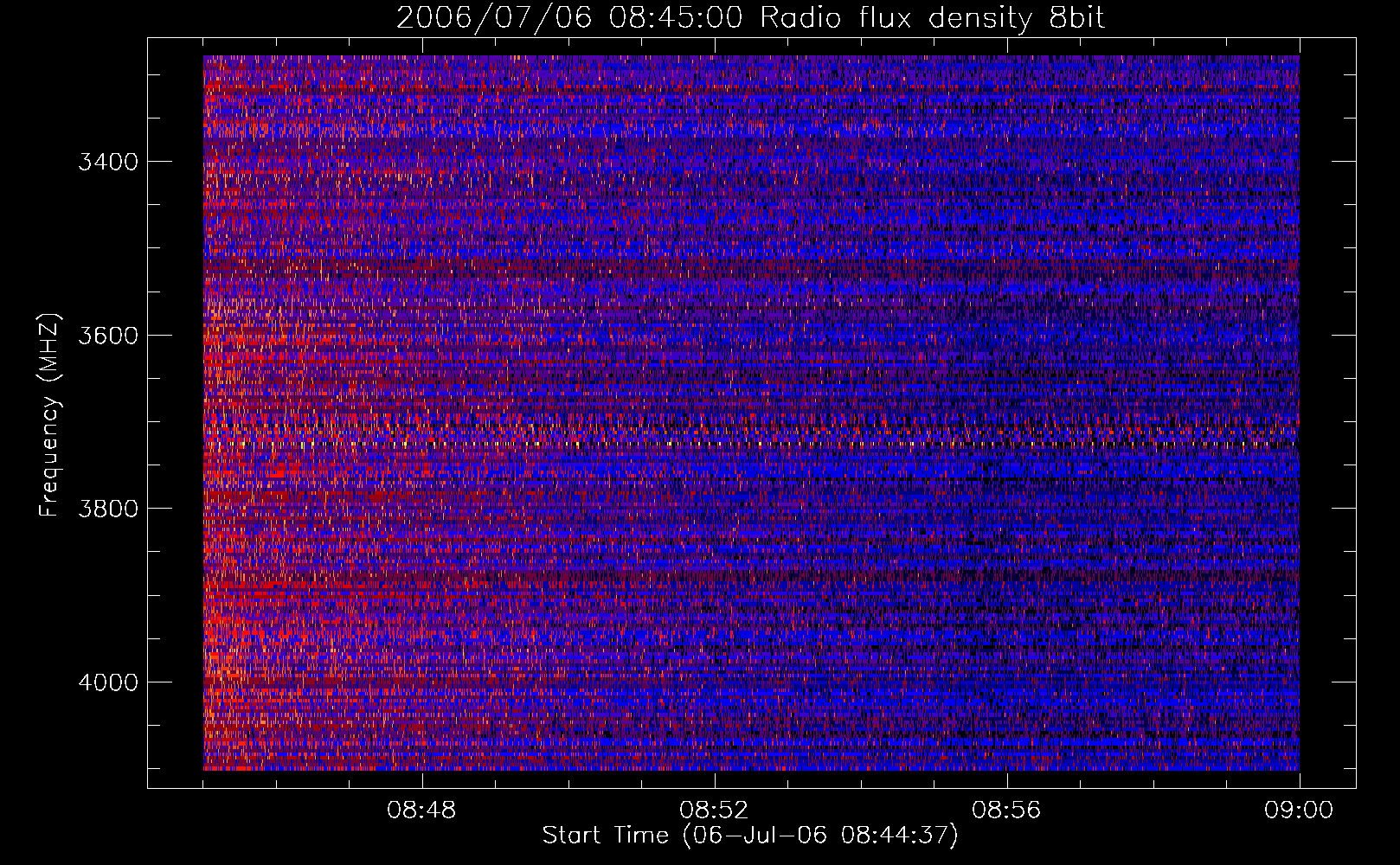Click the 09:00 time tick label
This screenshot has height=865, width=1400.
(1299, 811)
